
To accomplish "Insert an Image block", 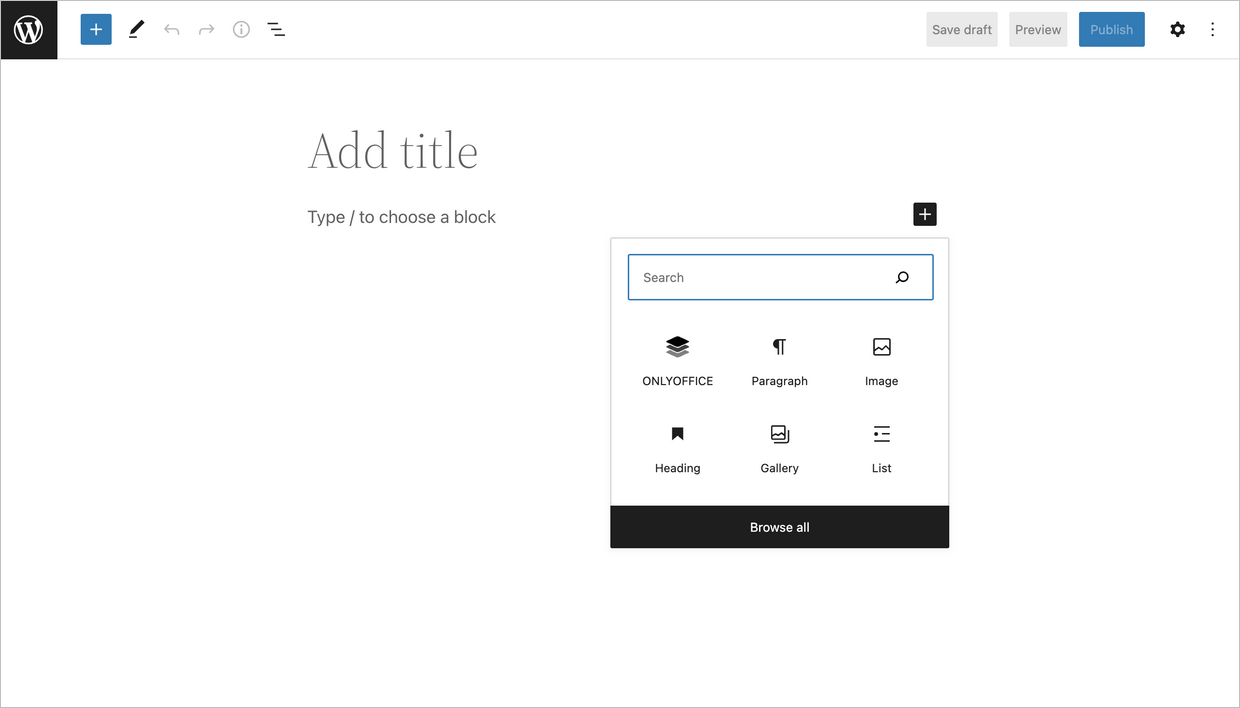I will (881, 360).
